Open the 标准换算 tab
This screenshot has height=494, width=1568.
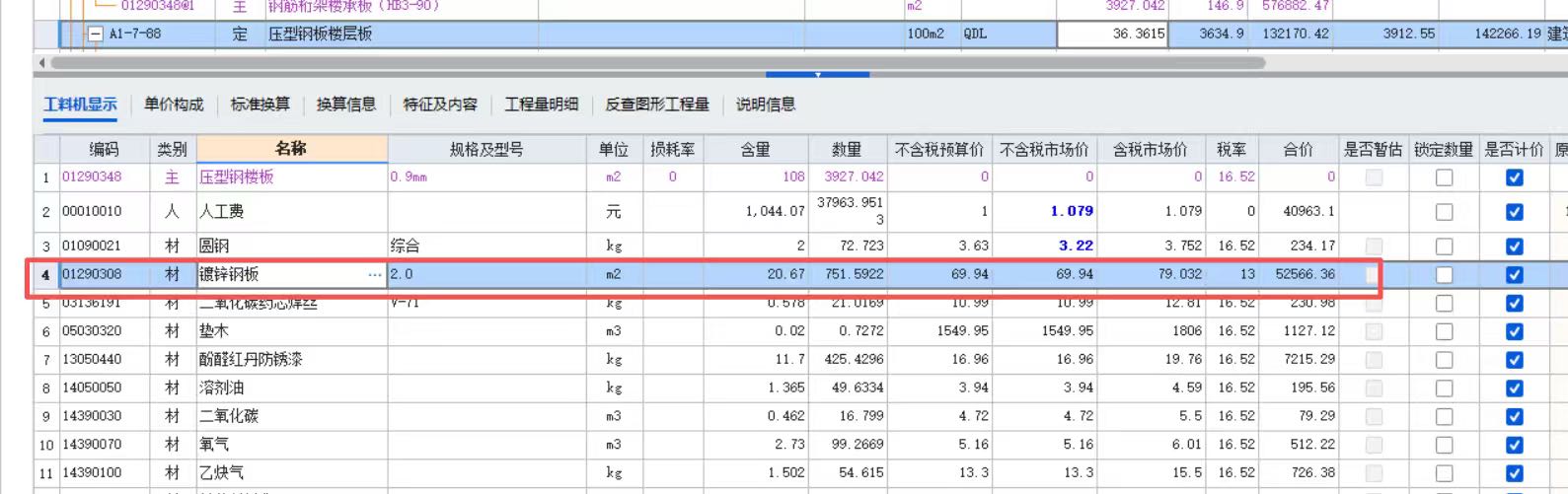(261, 105)
